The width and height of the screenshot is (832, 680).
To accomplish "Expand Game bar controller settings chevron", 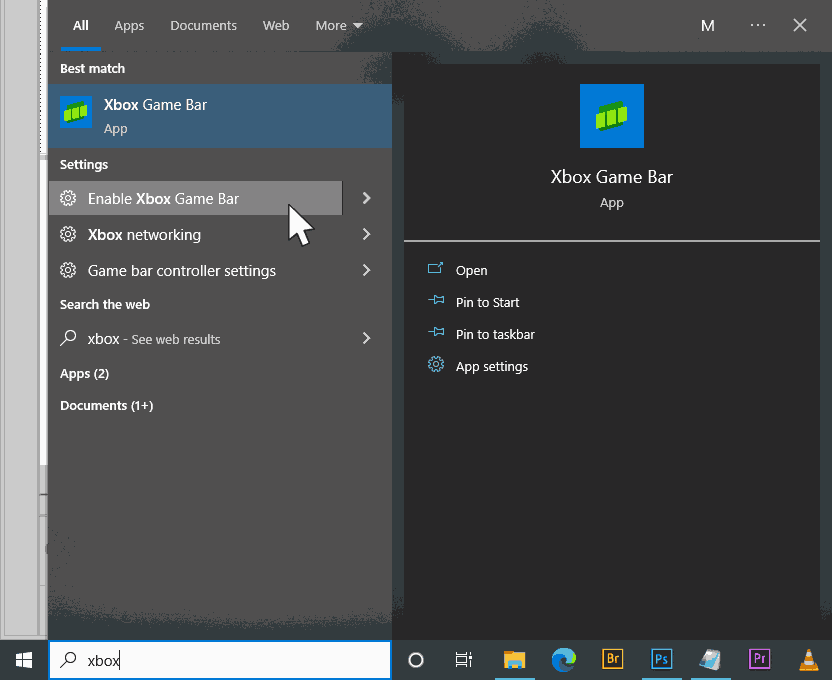I will (366, 270).
